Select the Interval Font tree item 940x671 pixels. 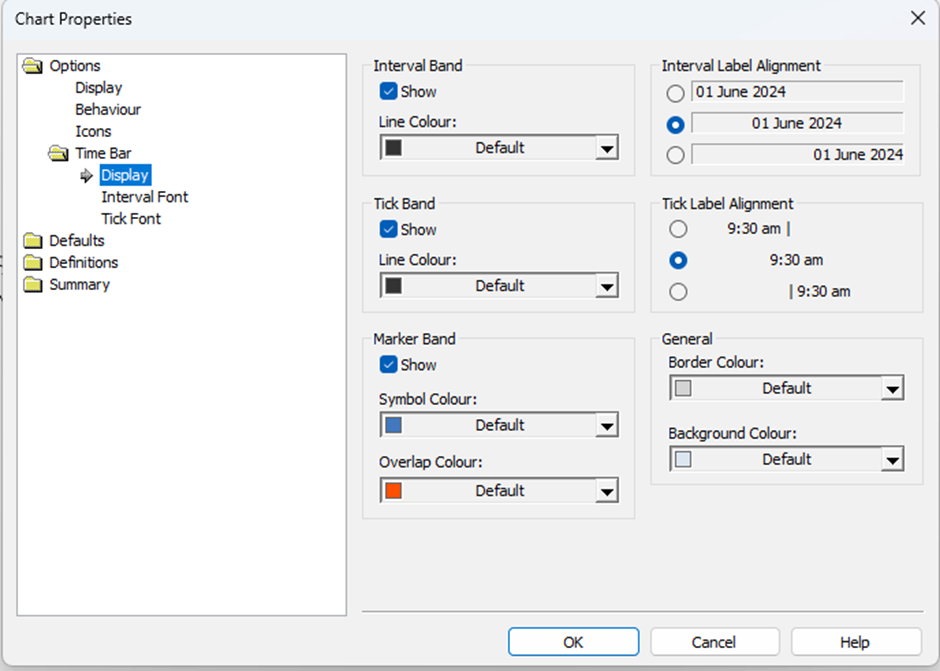tap(144, 196)
